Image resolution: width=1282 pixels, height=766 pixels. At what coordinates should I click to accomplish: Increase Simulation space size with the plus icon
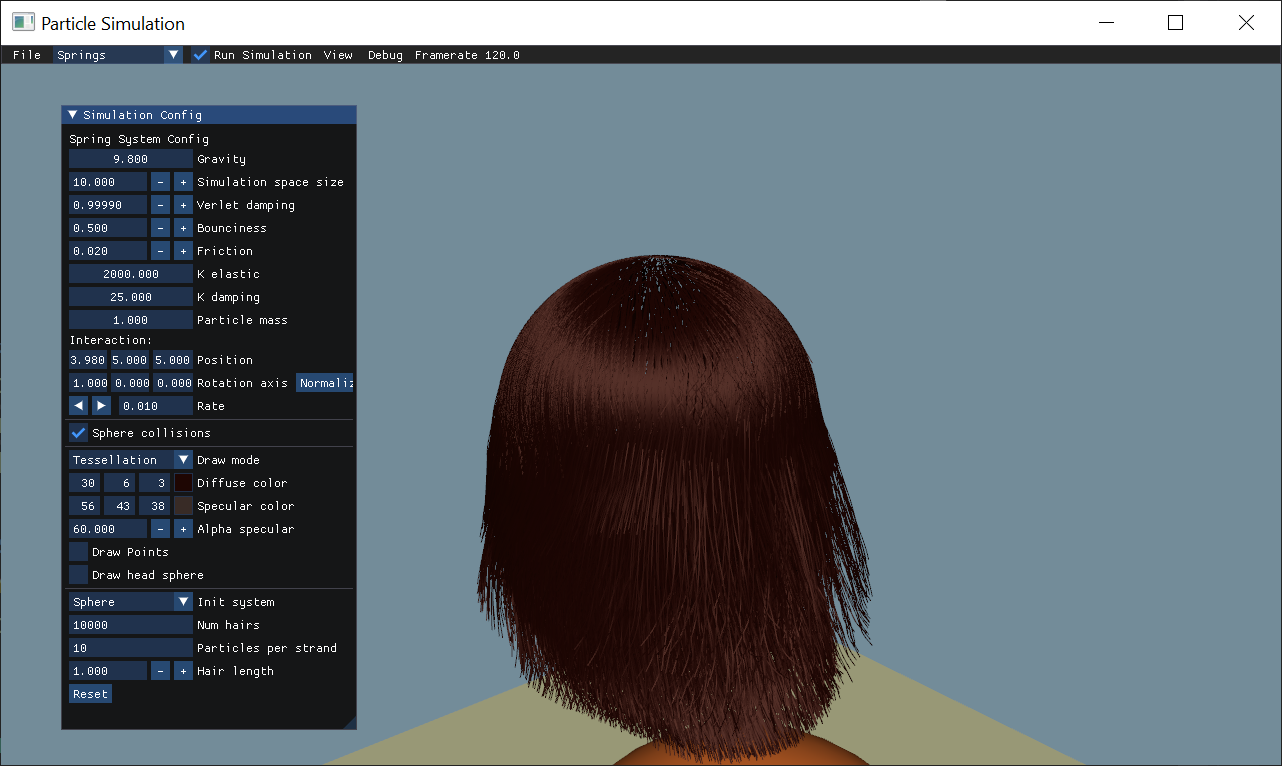click(183, 181)
